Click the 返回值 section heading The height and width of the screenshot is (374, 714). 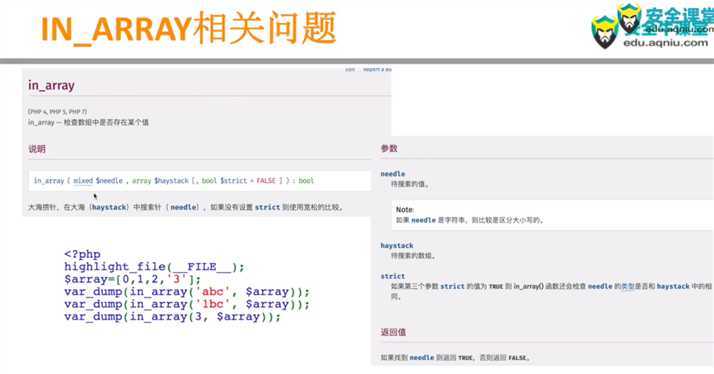(393, 332)
